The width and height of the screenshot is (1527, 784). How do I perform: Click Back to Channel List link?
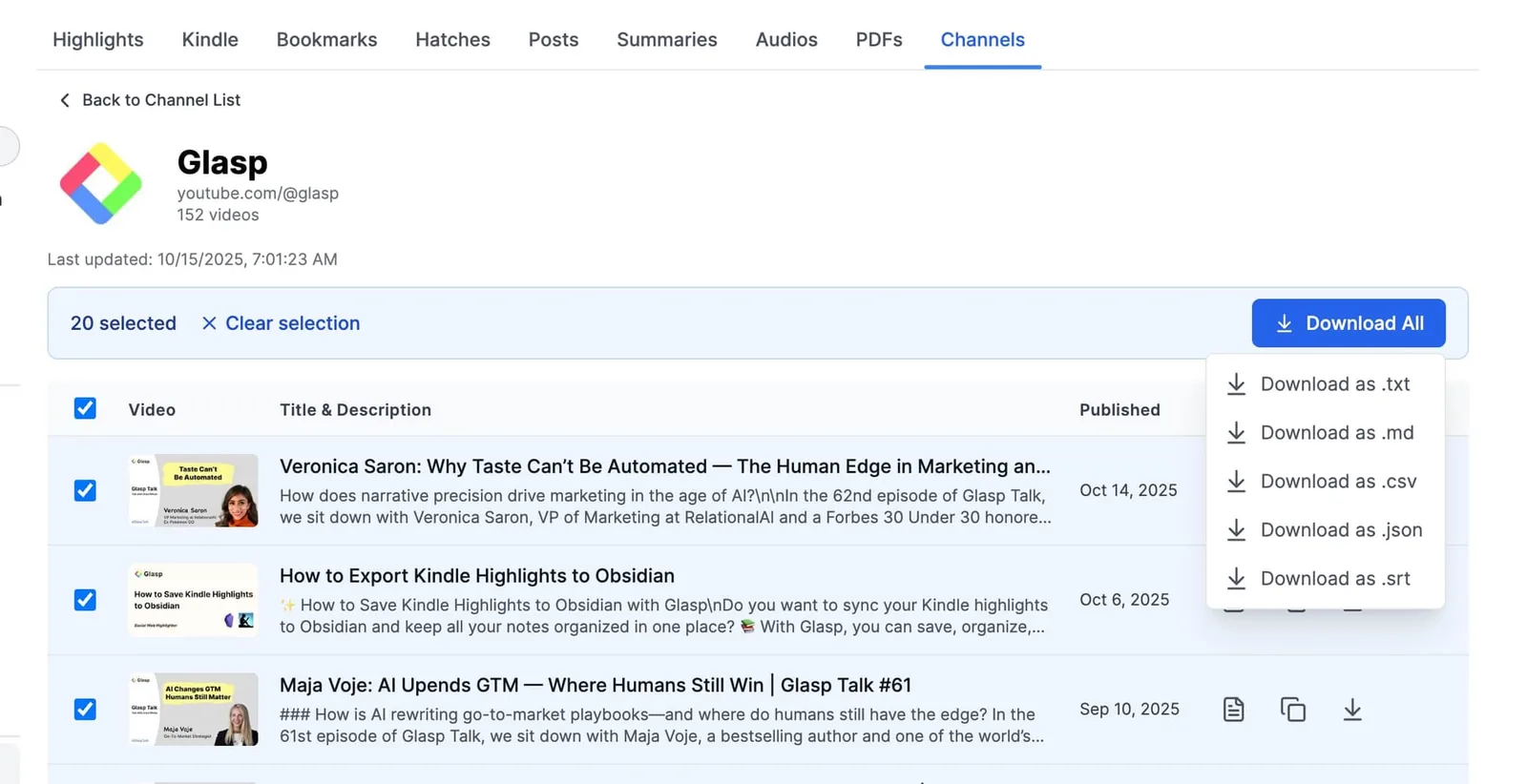click(x=150, y=100)
